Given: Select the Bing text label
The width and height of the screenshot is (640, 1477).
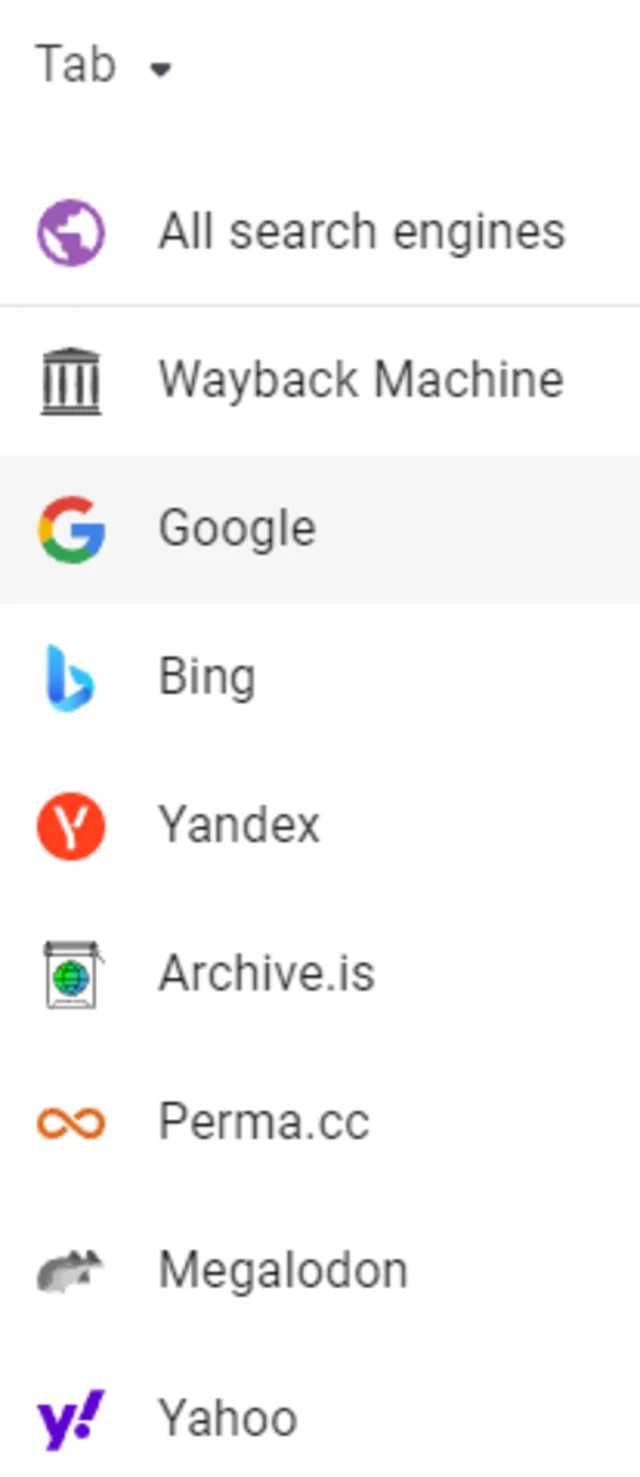Looking at the screenshot, I should [207, 677].
